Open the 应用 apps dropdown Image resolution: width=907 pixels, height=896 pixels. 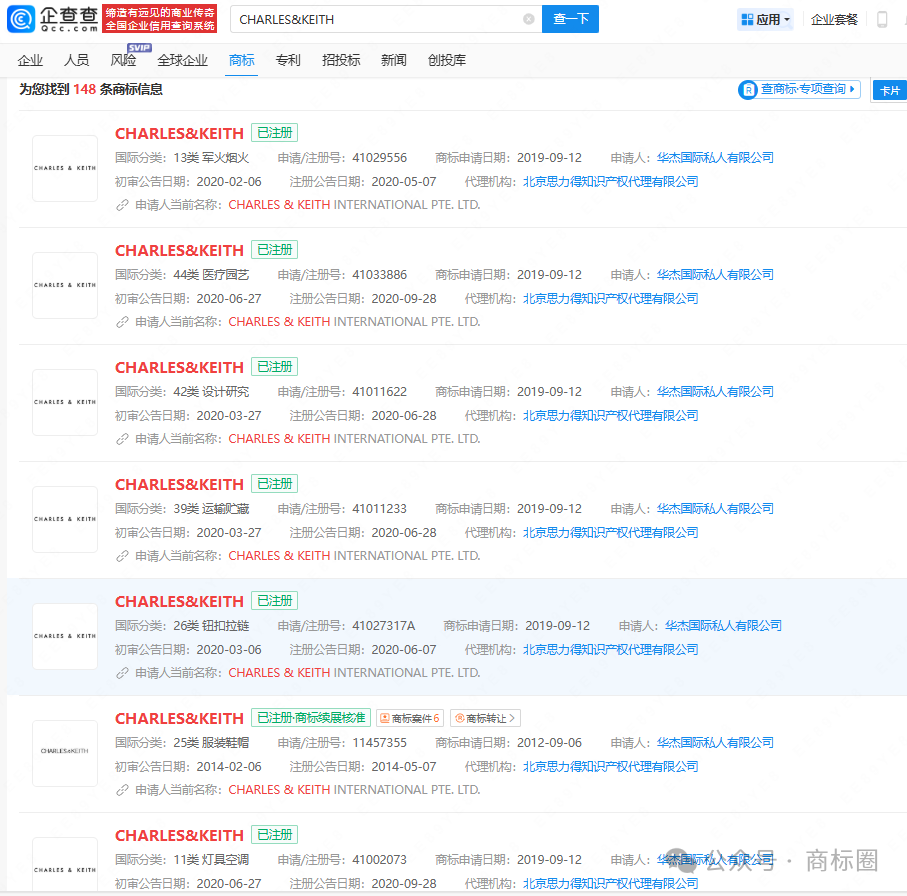pos(765,19)
